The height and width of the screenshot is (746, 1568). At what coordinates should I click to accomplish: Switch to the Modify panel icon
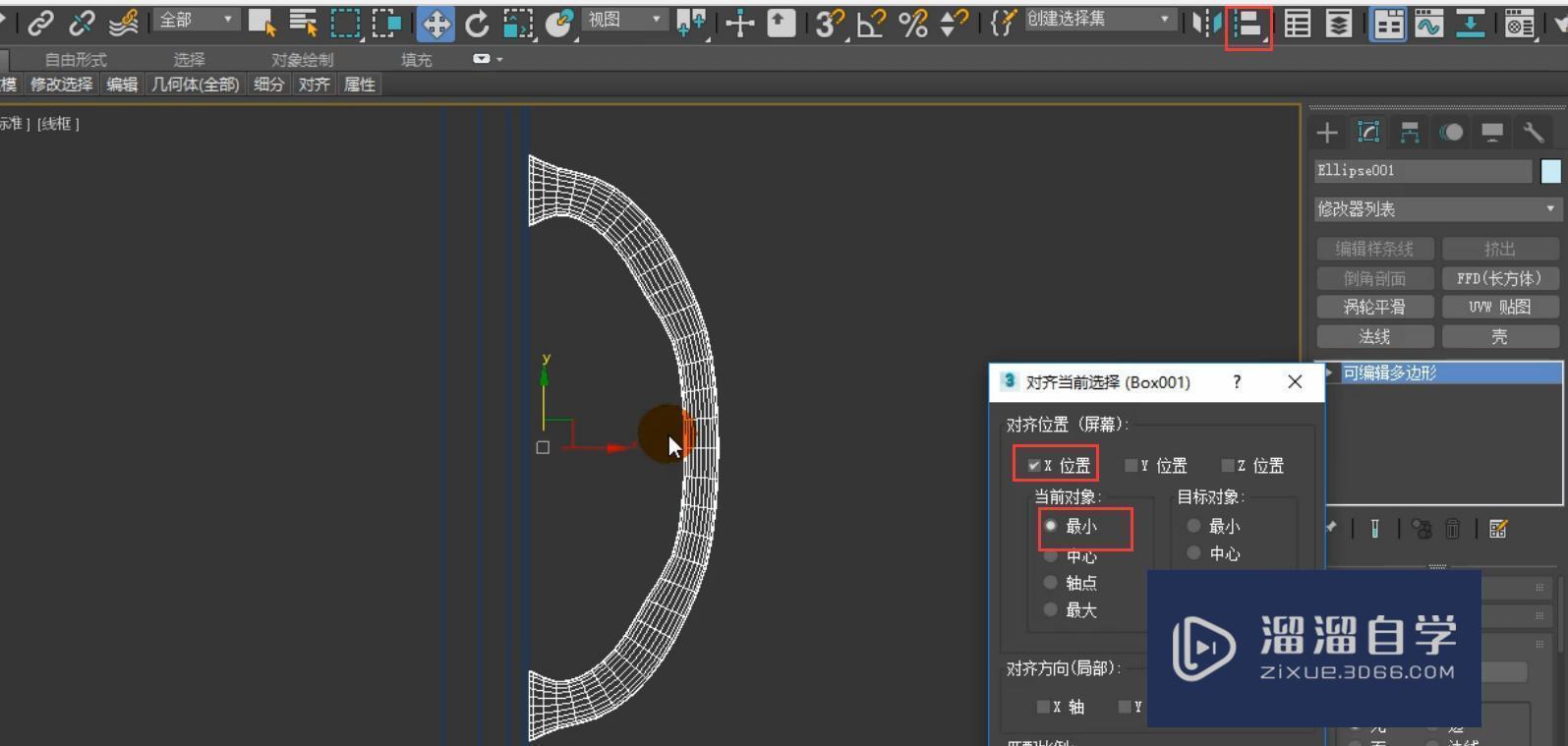(1368, 132)
